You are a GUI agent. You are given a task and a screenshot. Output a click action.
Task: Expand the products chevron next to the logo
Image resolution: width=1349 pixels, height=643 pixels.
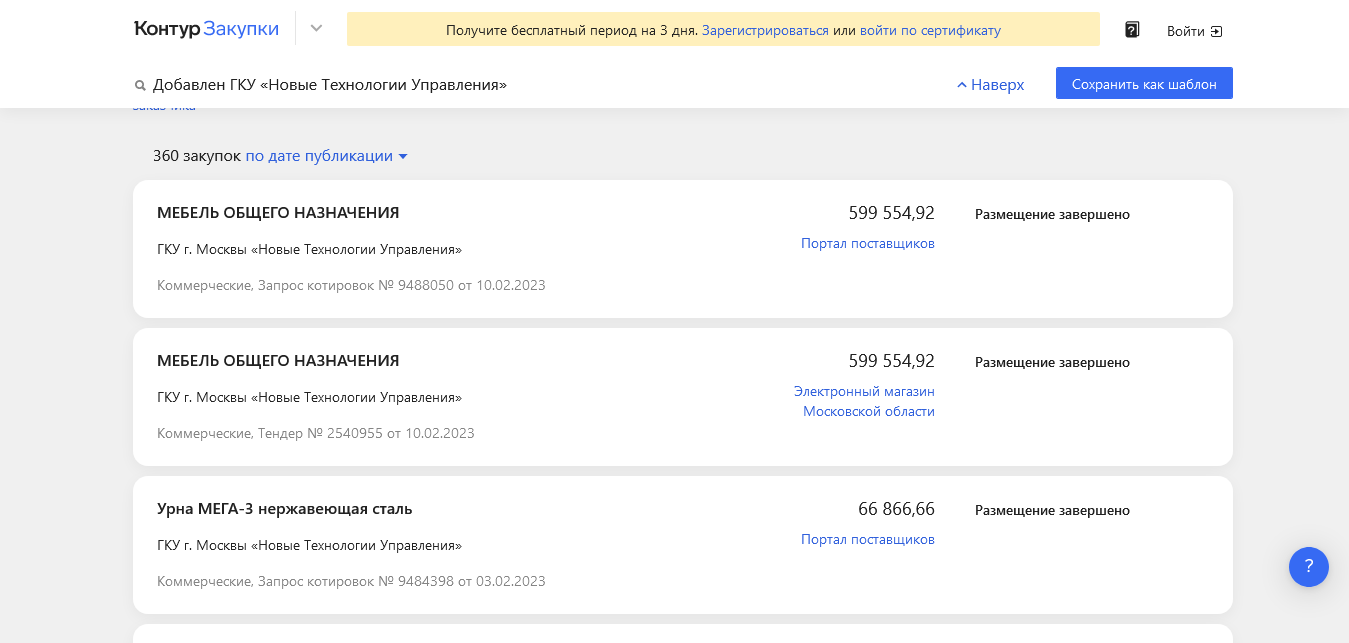point(316,29)
